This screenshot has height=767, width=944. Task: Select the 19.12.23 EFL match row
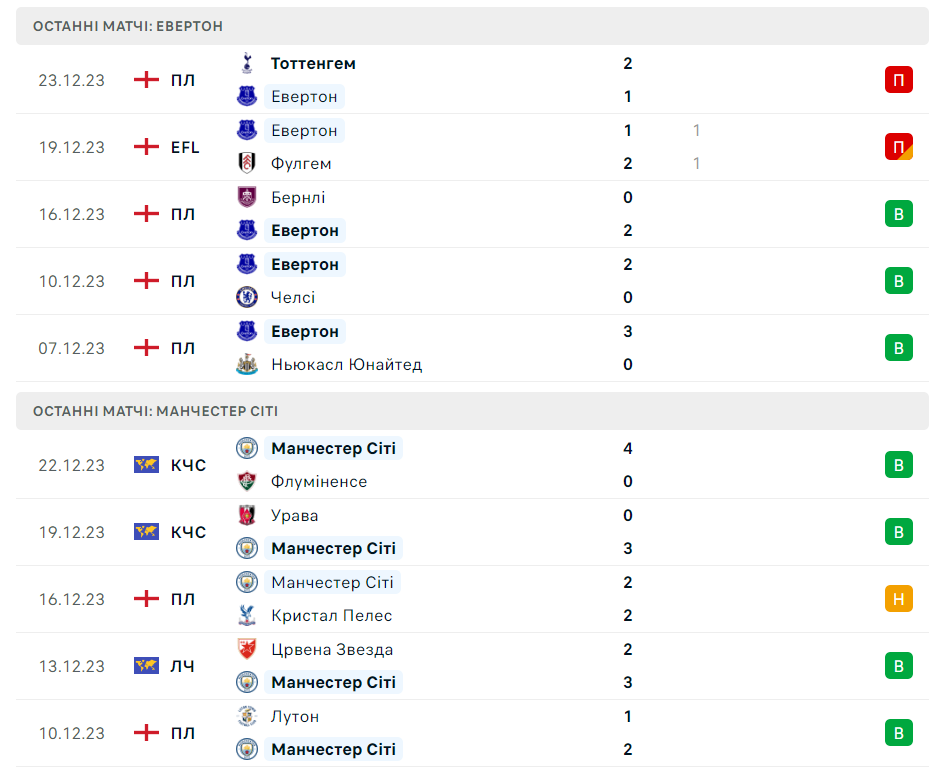point(472,147)
